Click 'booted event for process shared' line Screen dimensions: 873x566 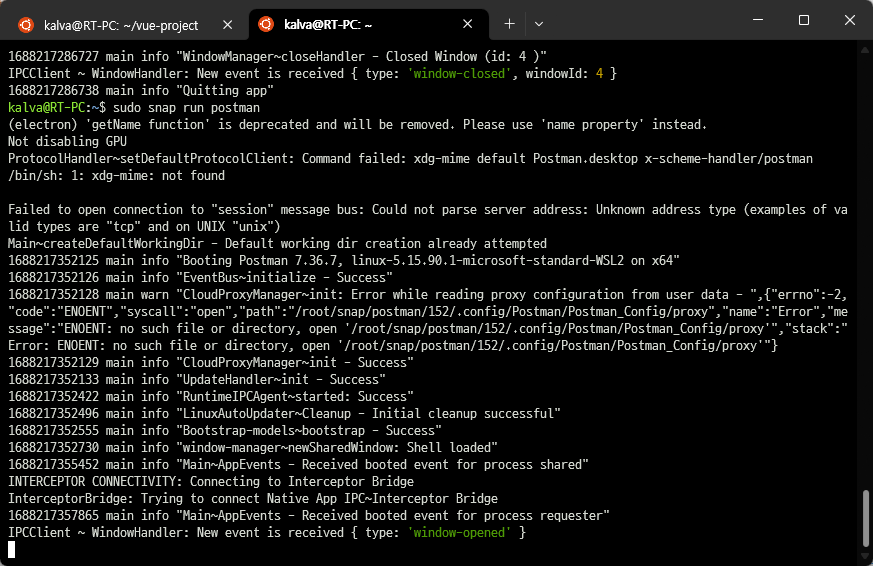[298, 465]
